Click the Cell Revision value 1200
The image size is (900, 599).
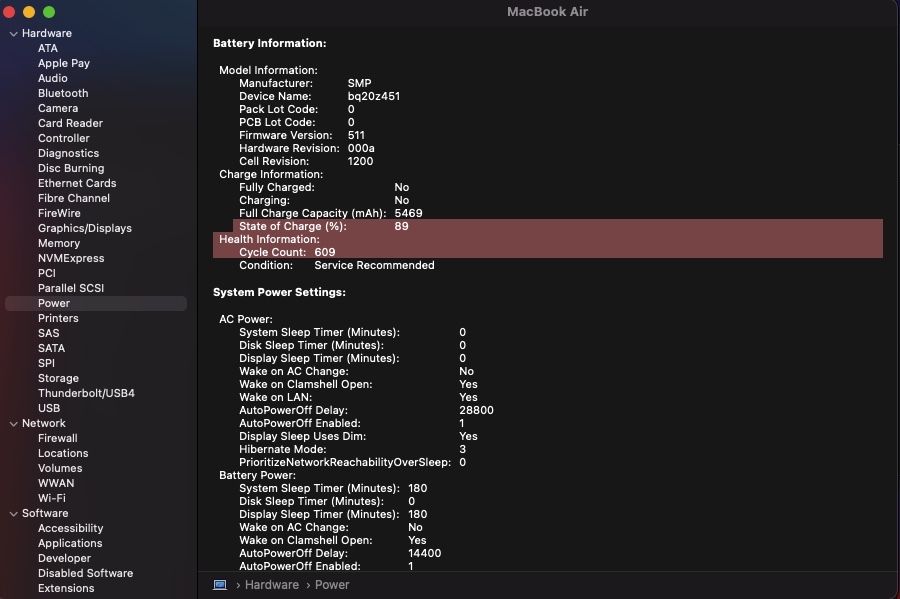tap(360, 161)
